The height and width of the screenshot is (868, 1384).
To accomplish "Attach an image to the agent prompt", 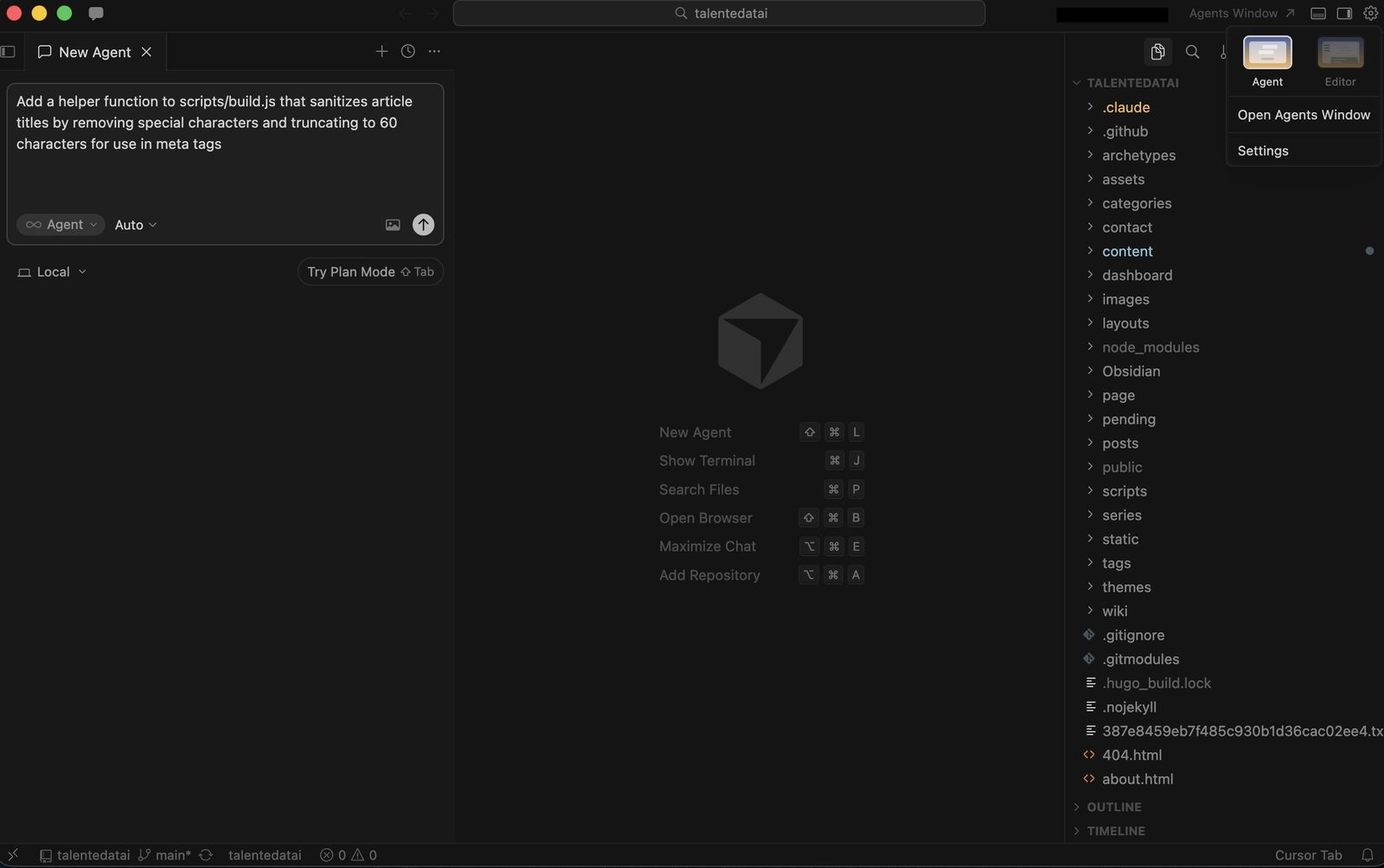I will tap(393, 225).
